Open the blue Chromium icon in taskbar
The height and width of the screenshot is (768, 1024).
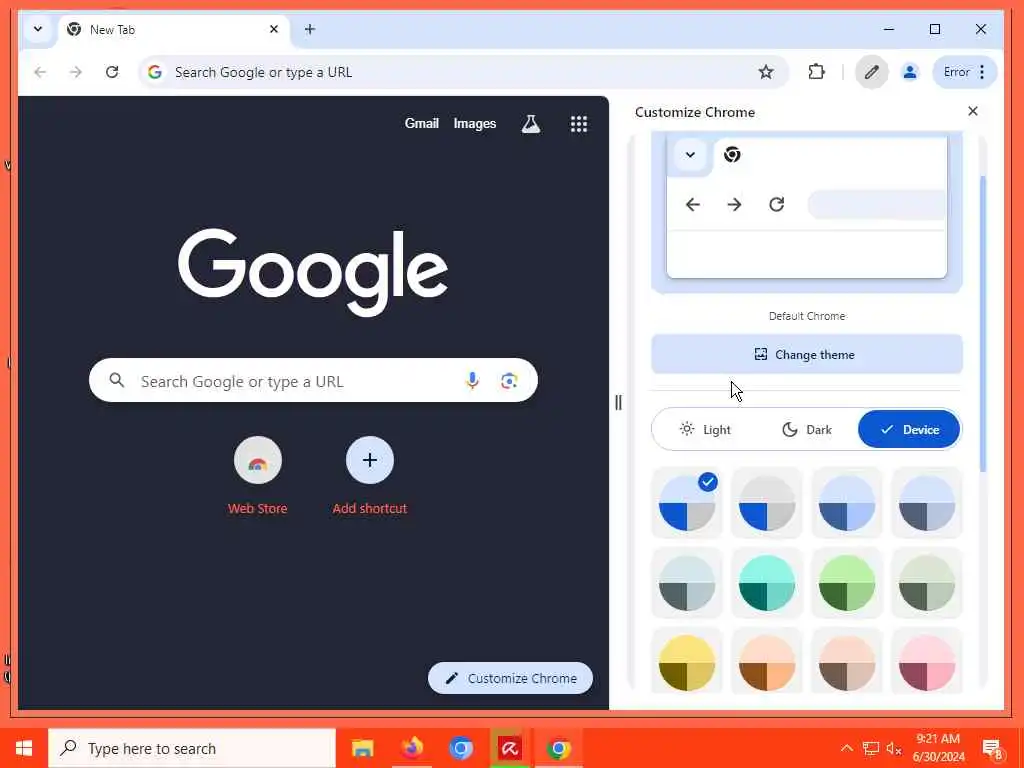pyautogui.click(x=460, y=748)
